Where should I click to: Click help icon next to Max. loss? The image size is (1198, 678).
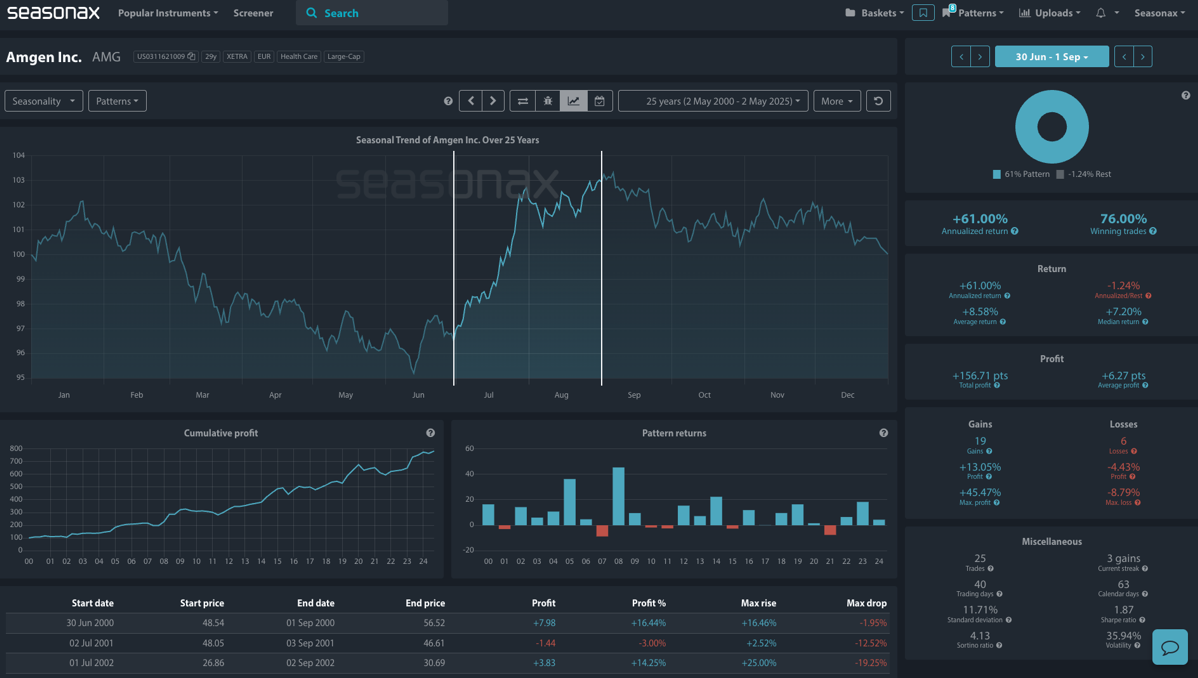[1138, 502]
